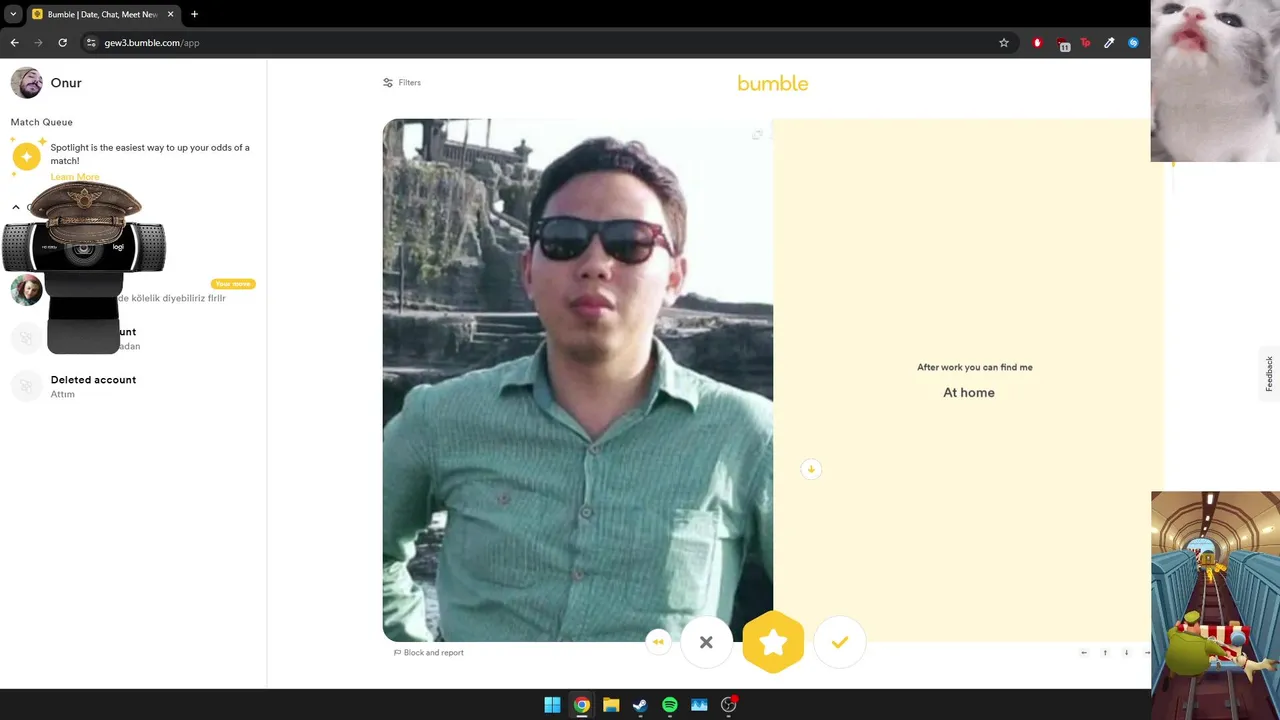Open File Explorer from the taskbar
This screenshot has width=1280, height=720.
click(x=611, y=705)
